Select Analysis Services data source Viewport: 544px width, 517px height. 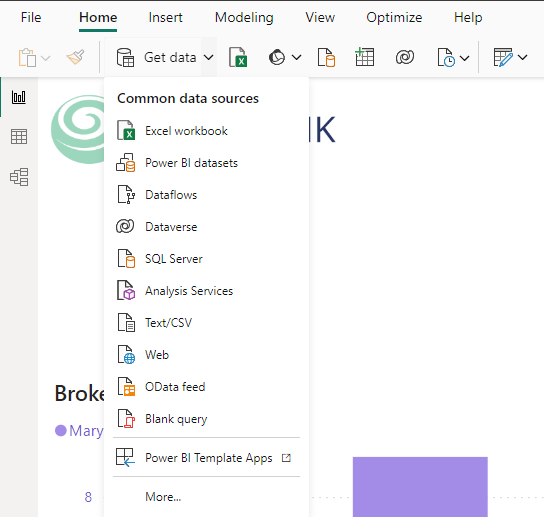click(x=206, y=291)
